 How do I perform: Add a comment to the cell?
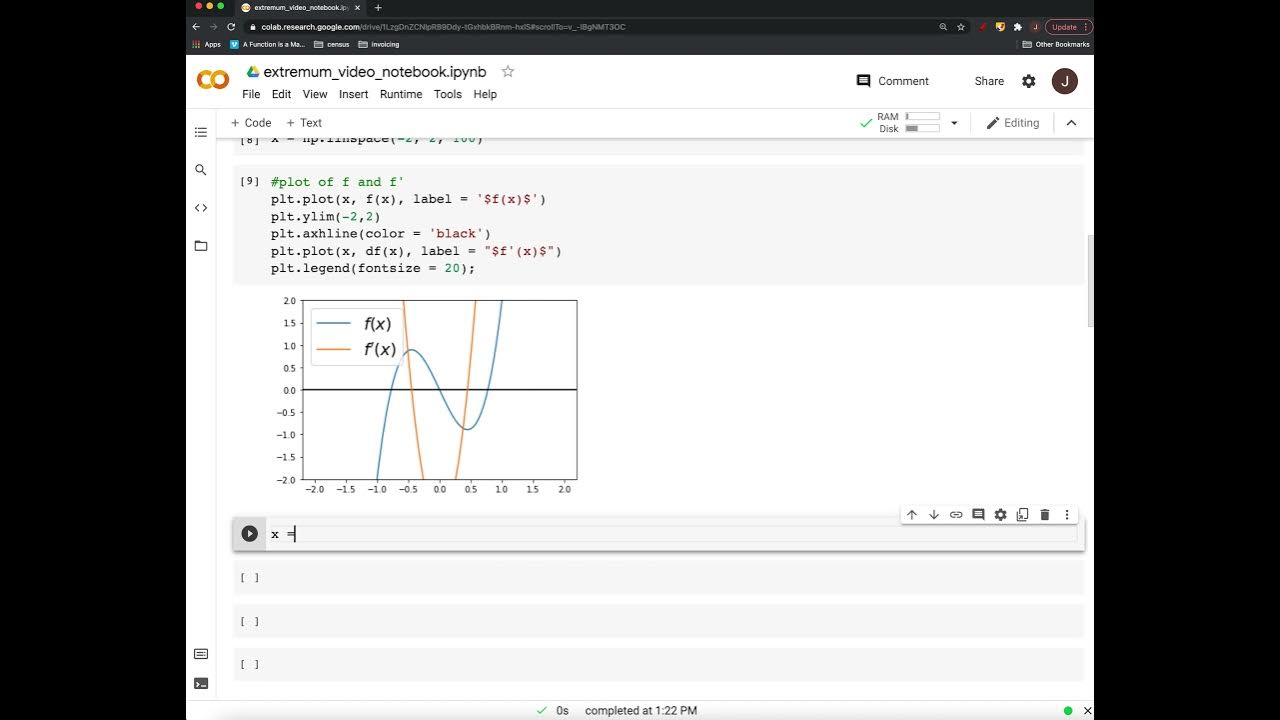[978, 515]
